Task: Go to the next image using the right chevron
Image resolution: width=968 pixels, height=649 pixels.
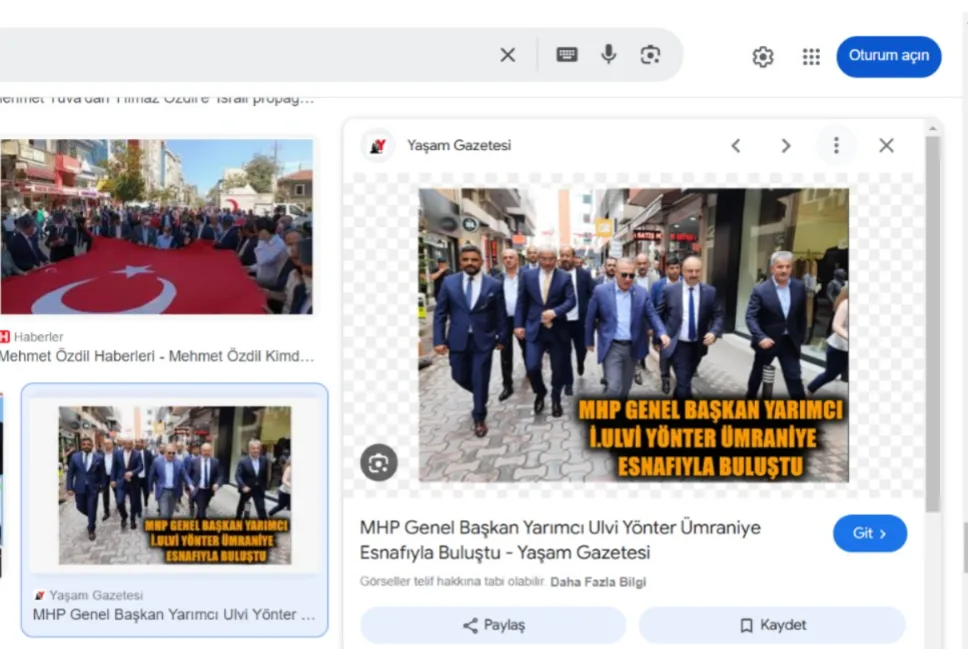Action: tap(786, 145)
